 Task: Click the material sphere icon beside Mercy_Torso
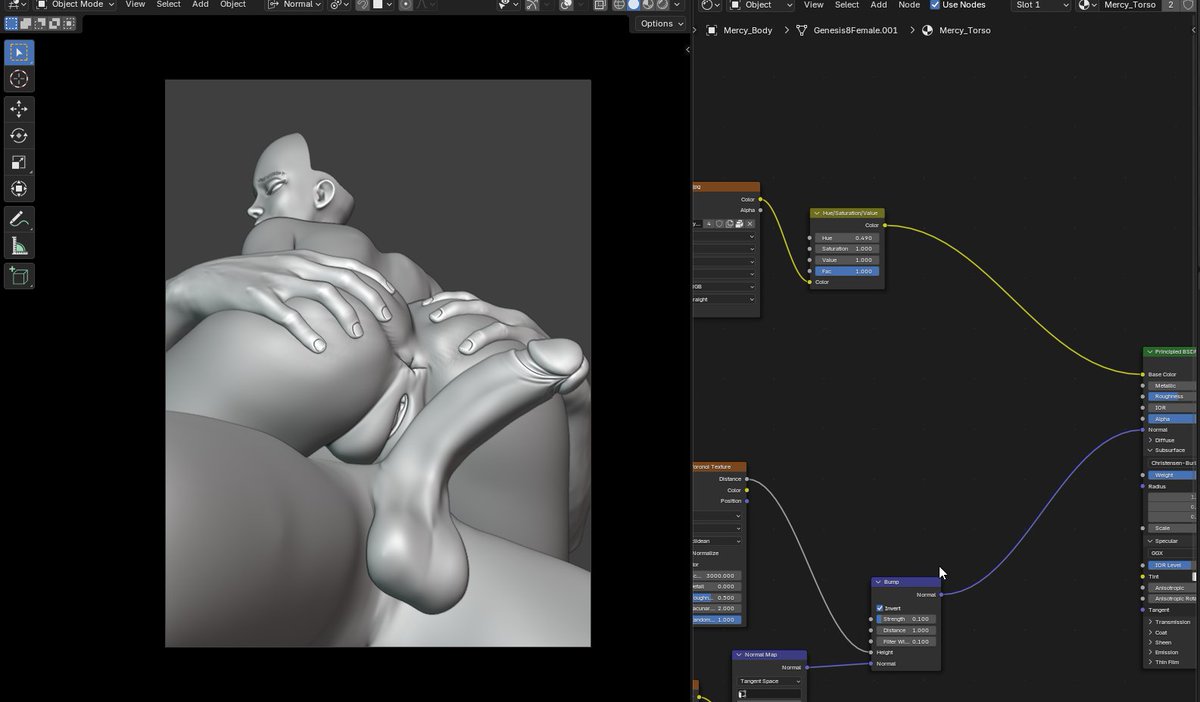1087,5
